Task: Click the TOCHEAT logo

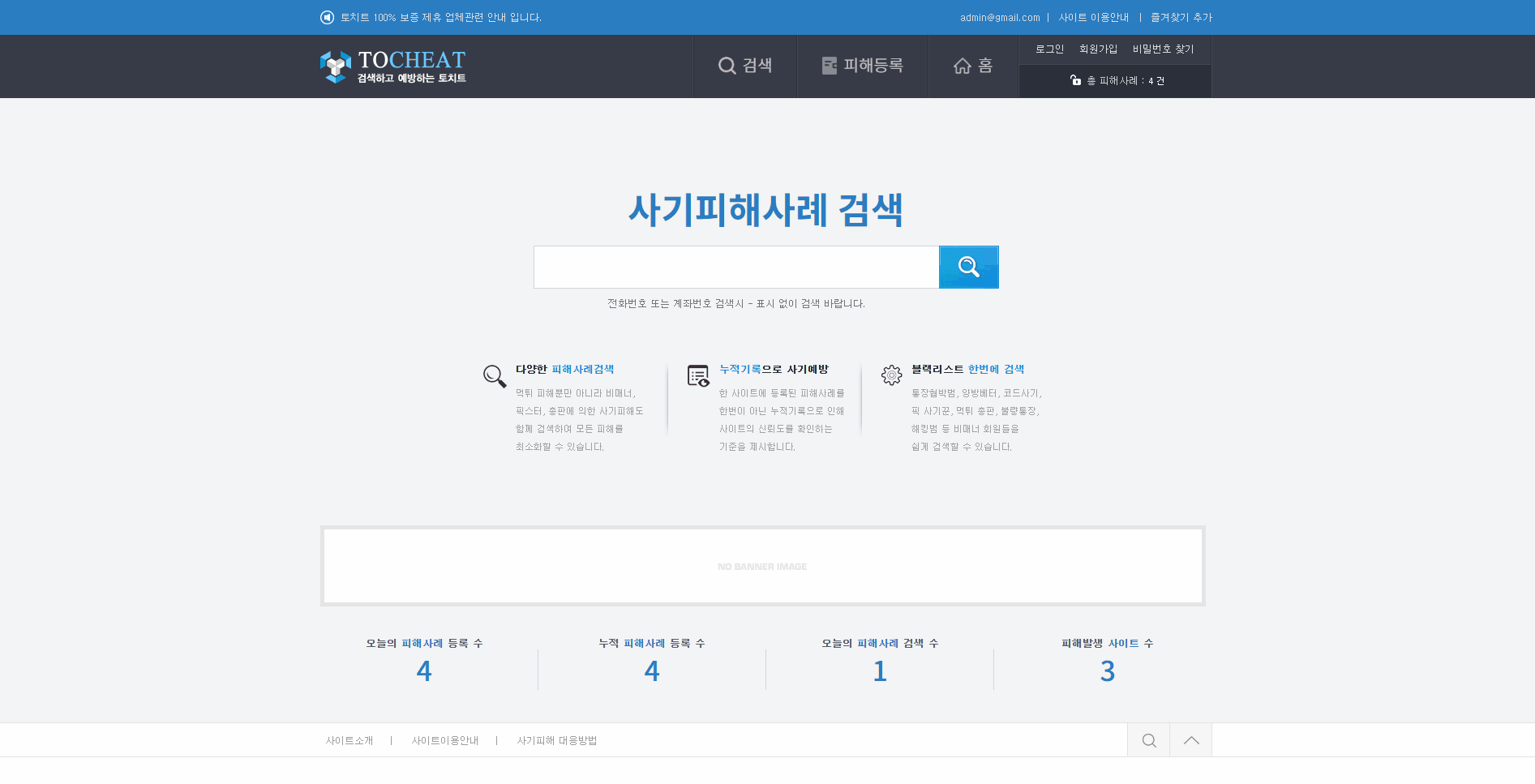Action: [x=393, y=66]
